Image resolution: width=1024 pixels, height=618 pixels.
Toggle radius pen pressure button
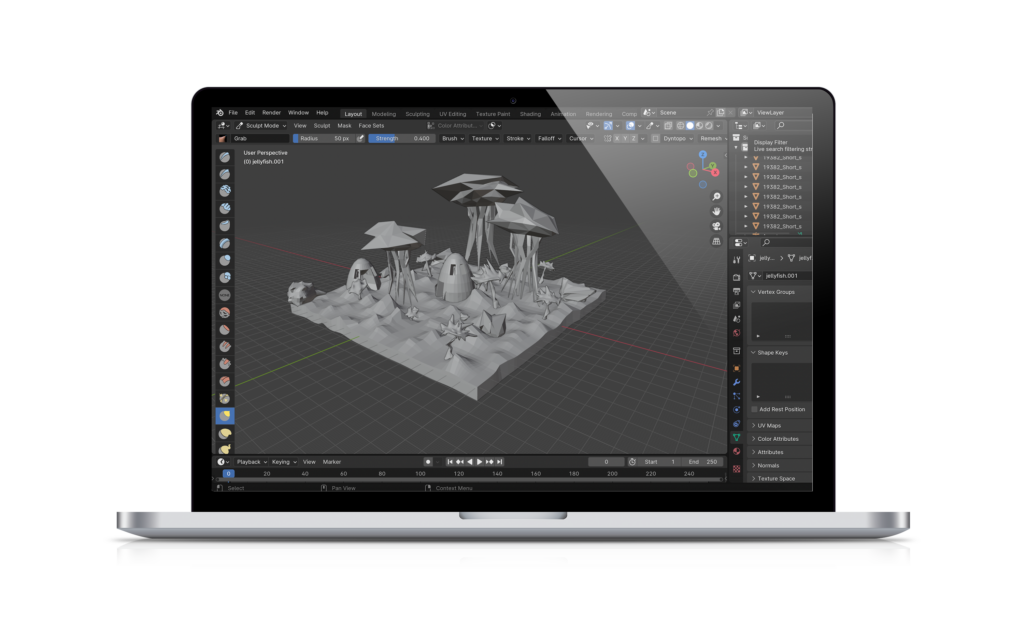[360, 138]
